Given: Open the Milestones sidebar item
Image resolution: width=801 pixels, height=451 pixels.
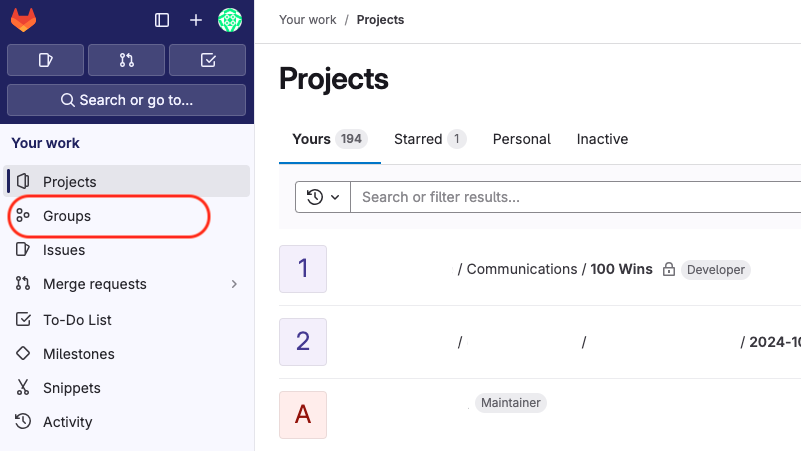Looking at the screenshot, I should [78, 354].
